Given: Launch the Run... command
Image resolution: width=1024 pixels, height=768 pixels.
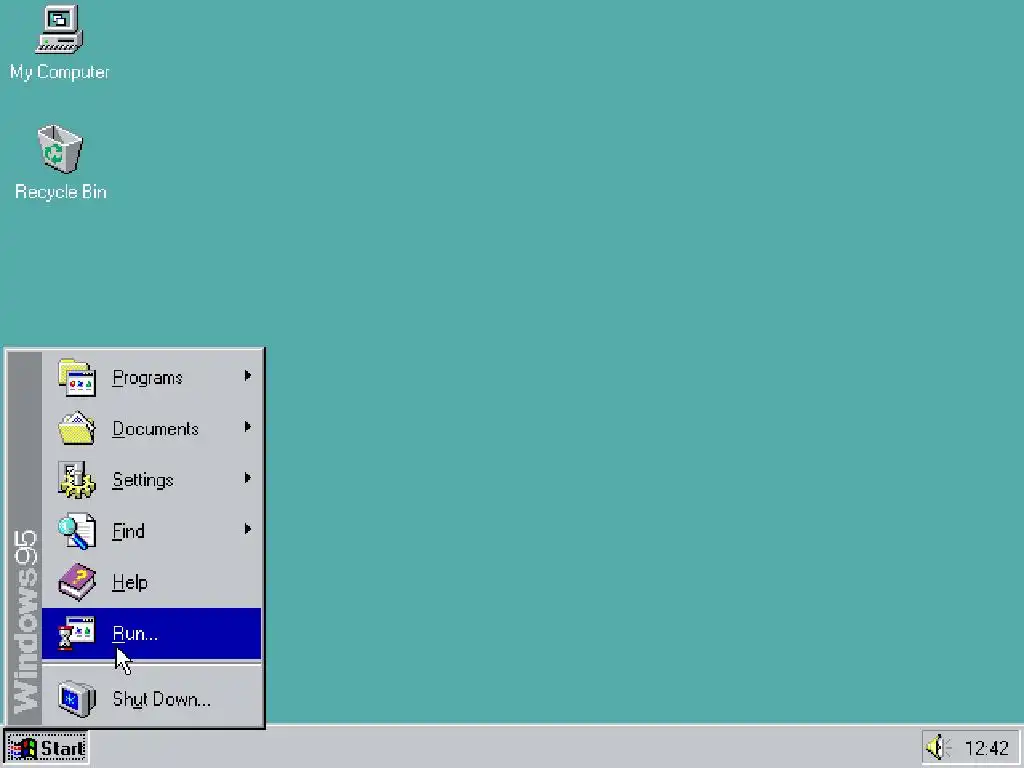Looking at the screenshot, I should (152, 633).
